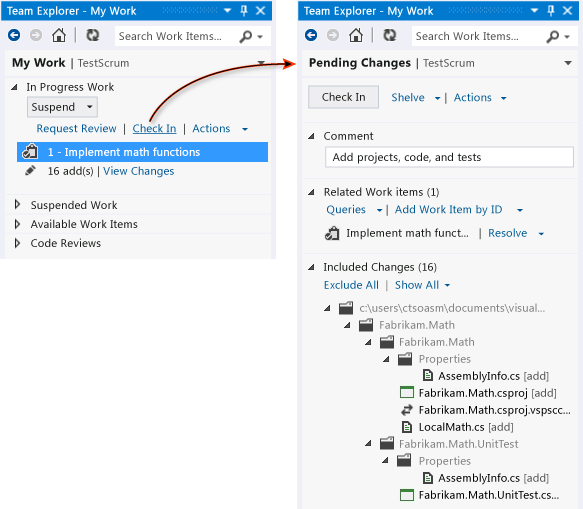This screenshot has width=583, height=509.
Task: Click Queries link
Action: 346,210
